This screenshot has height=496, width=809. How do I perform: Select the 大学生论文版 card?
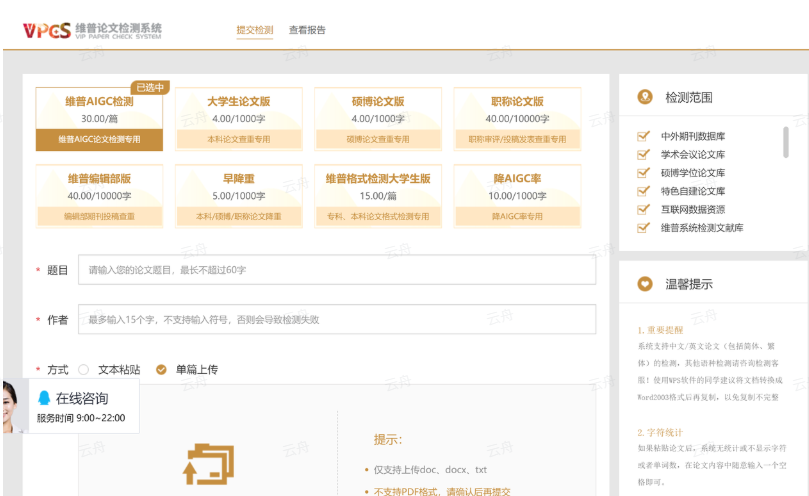[238, 119]
